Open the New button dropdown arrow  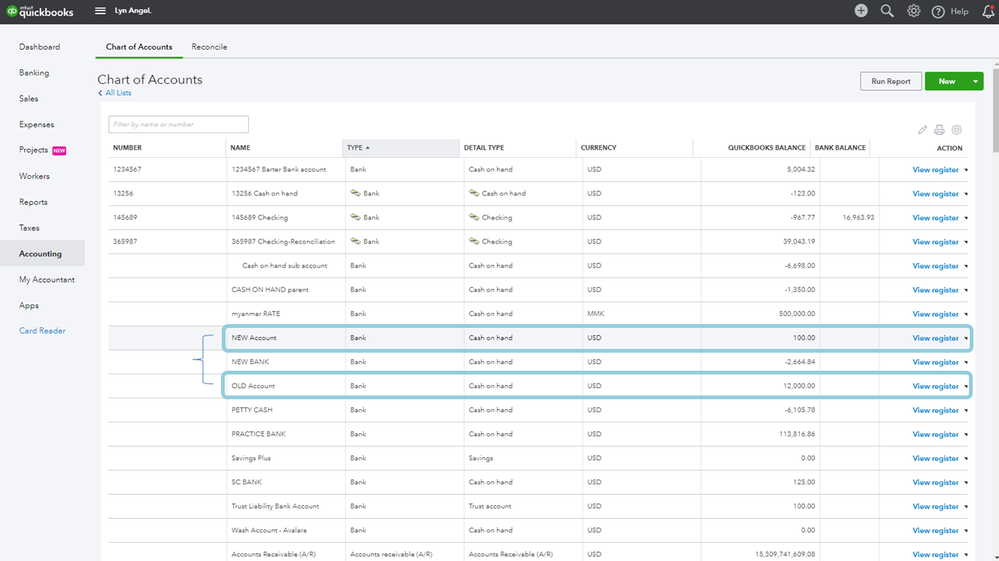[x=975, y=81]
